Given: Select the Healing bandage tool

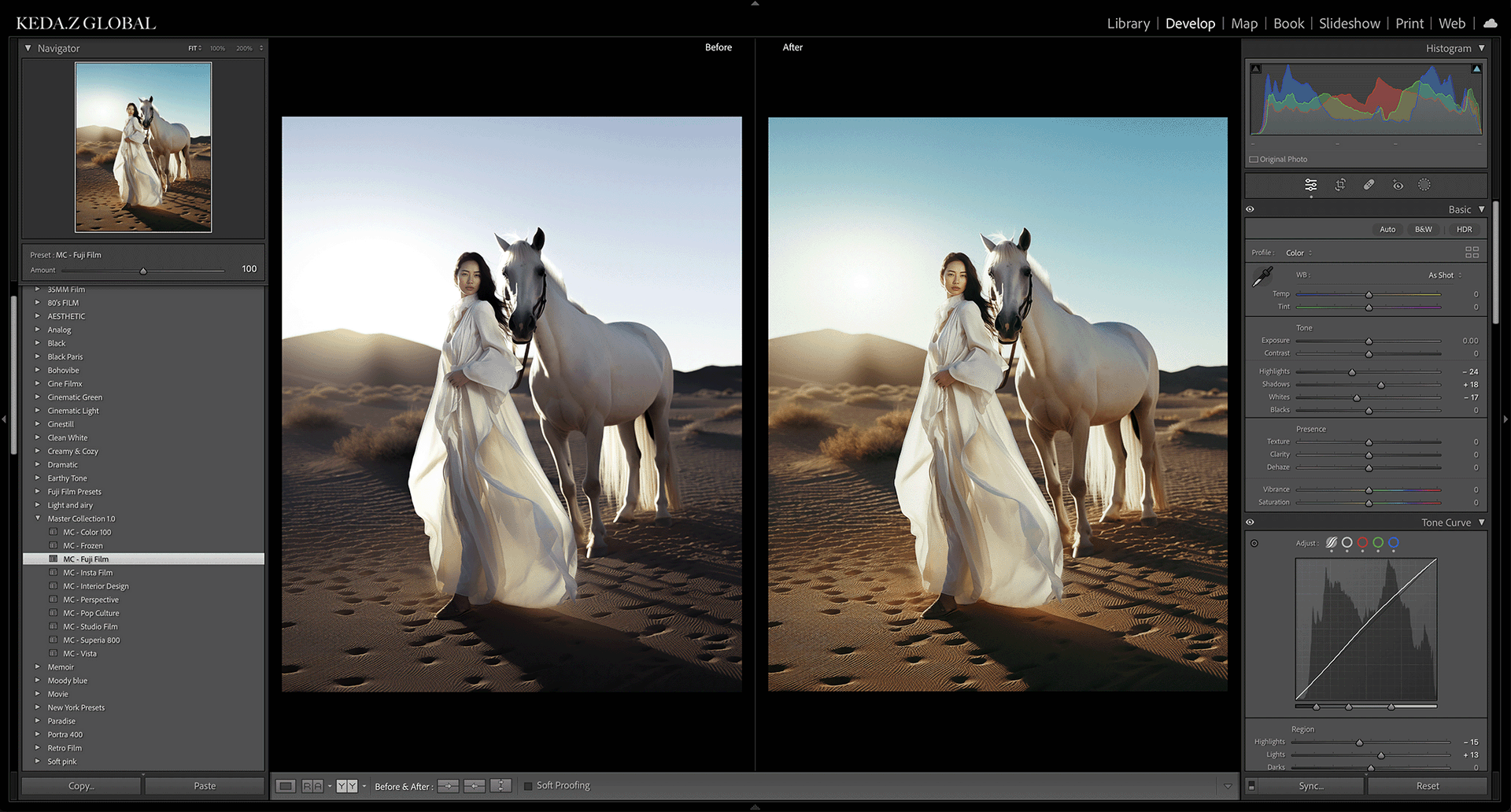Looking at the screenshot, I should click(x=1369, y=185).
